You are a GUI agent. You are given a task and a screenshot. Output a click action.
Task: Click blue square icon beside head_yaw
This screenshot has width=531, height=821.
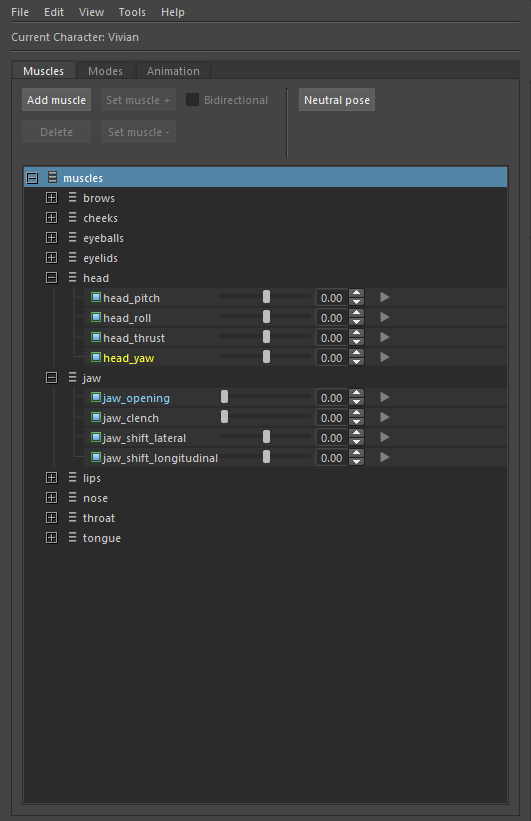tap(96, 358)
